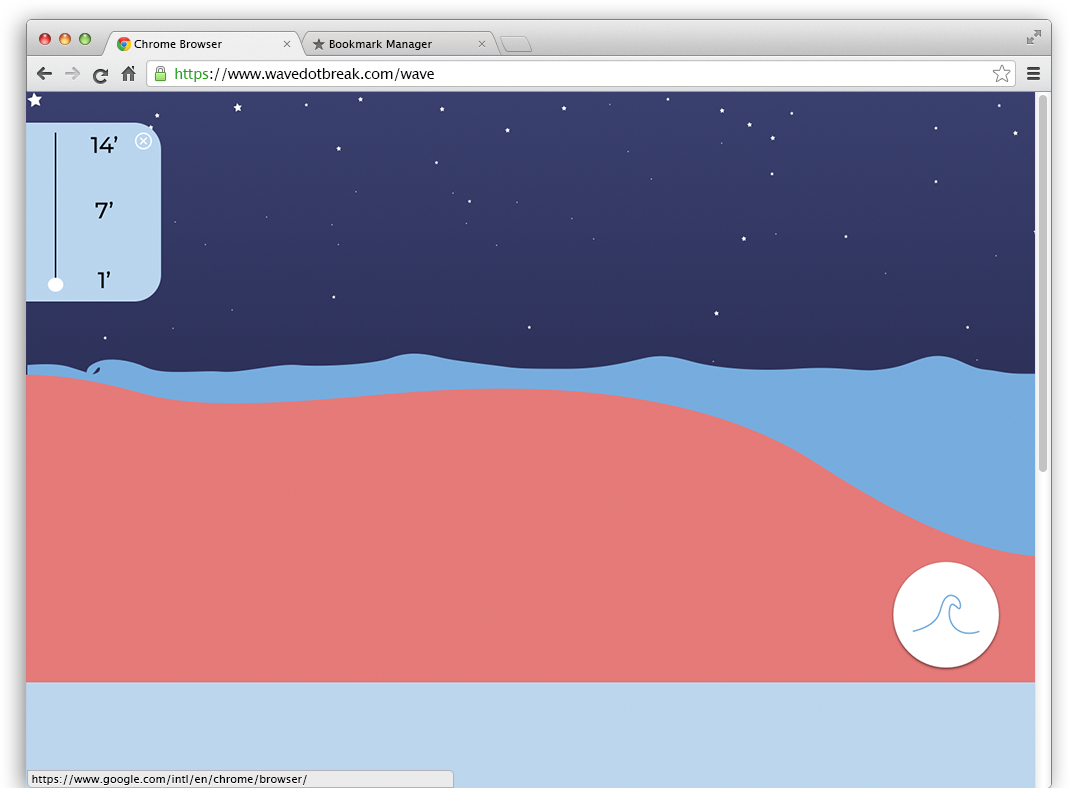The width and height of the screenshot is (1070, 788).
Task: Bookmark this page with the star icon
Action: point(1001,74)
